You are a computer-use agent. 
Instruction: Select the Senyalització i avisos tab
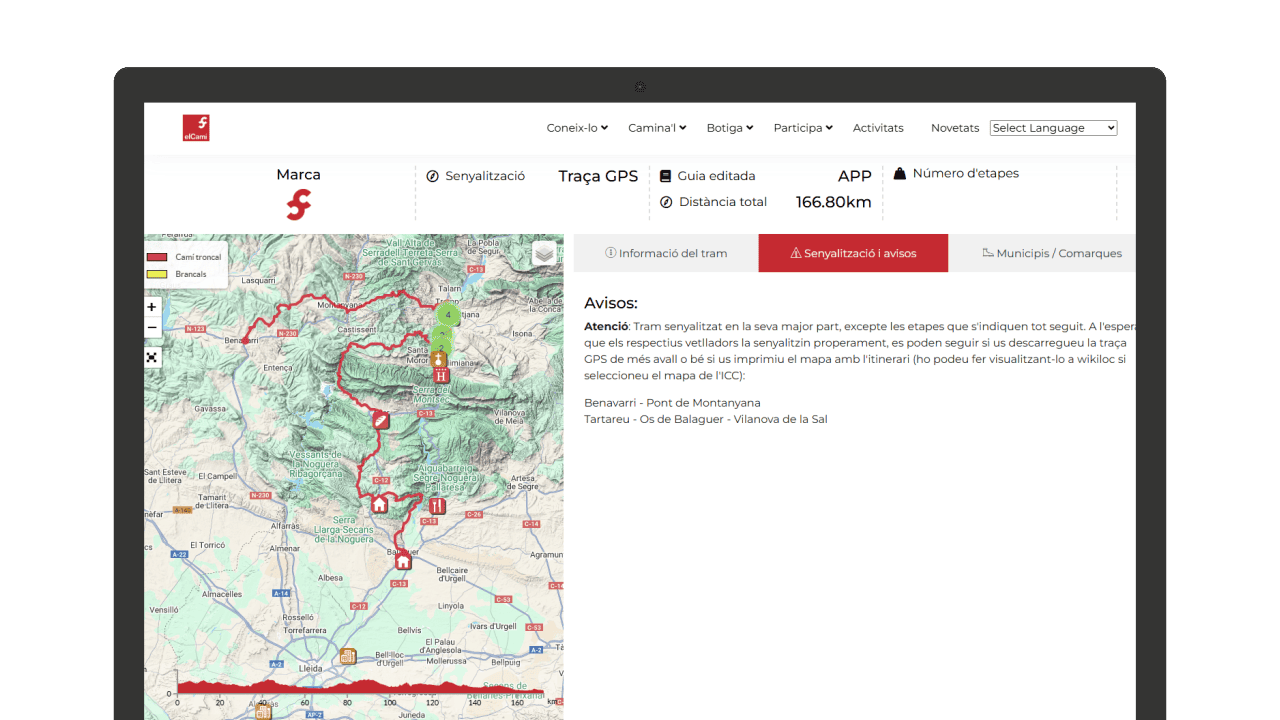pos(853,253)
